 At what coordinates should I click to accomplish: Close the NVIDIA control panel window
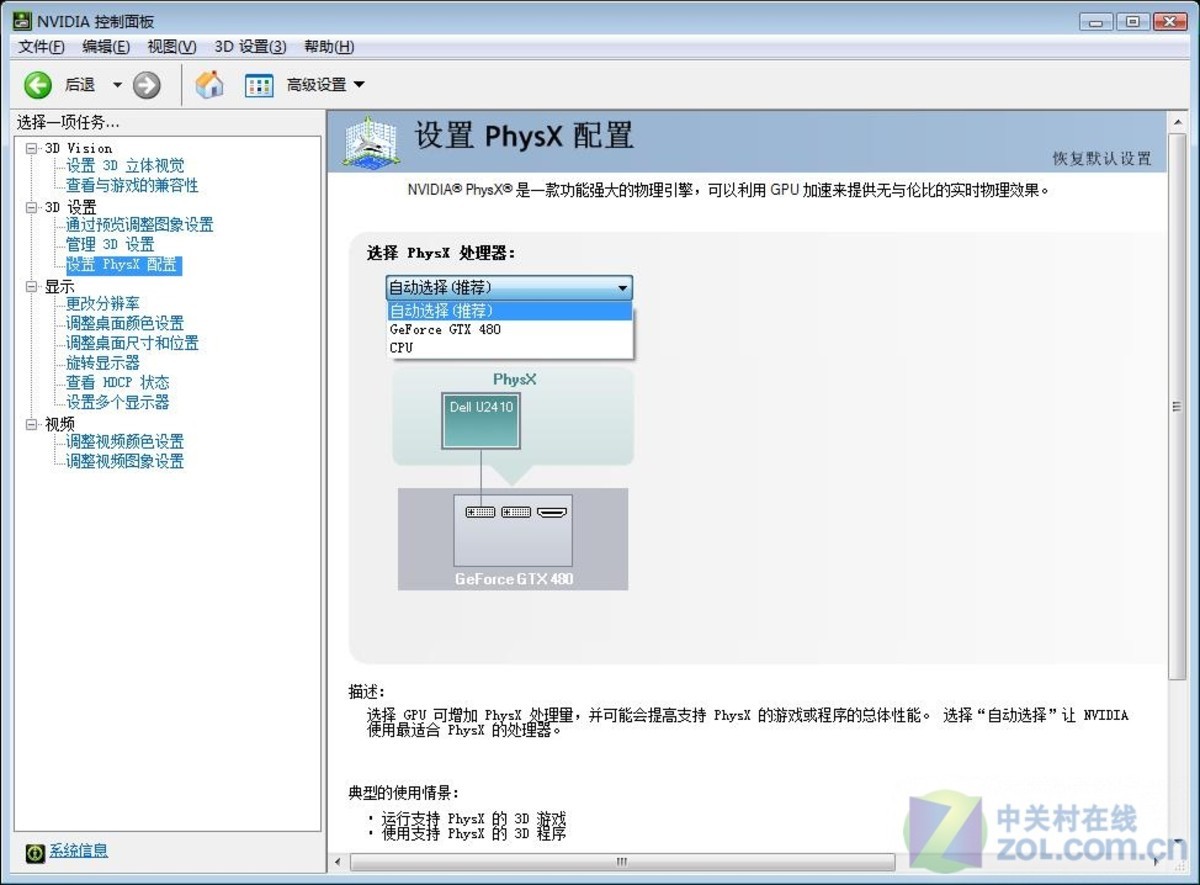(x=1170, y=21)
